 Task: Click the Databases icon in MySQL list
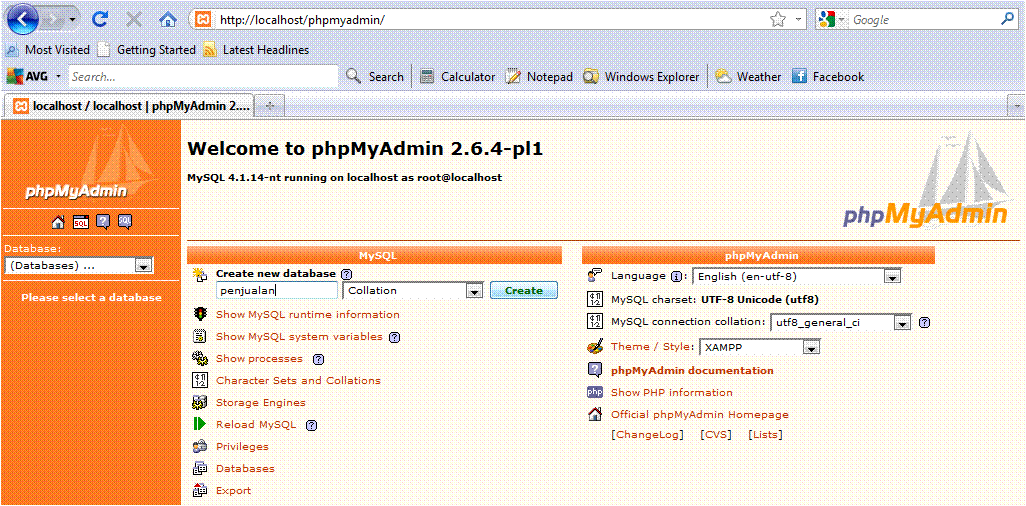(x=200, y=468)
